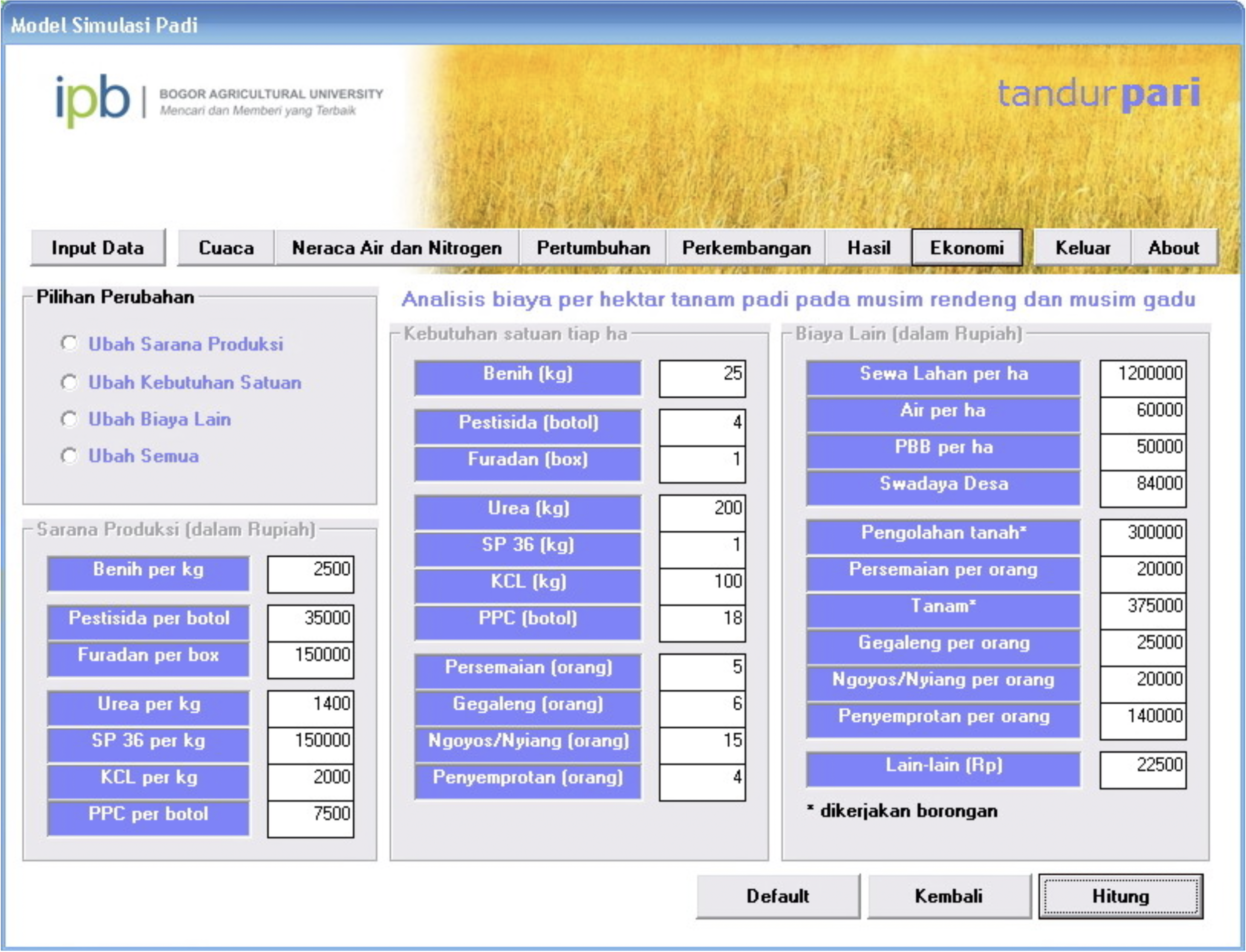This screenshot has width=1246, height=952.
Task: Click the Benih per kg price field
Action: pyautogui.click(x=311, y=574)
